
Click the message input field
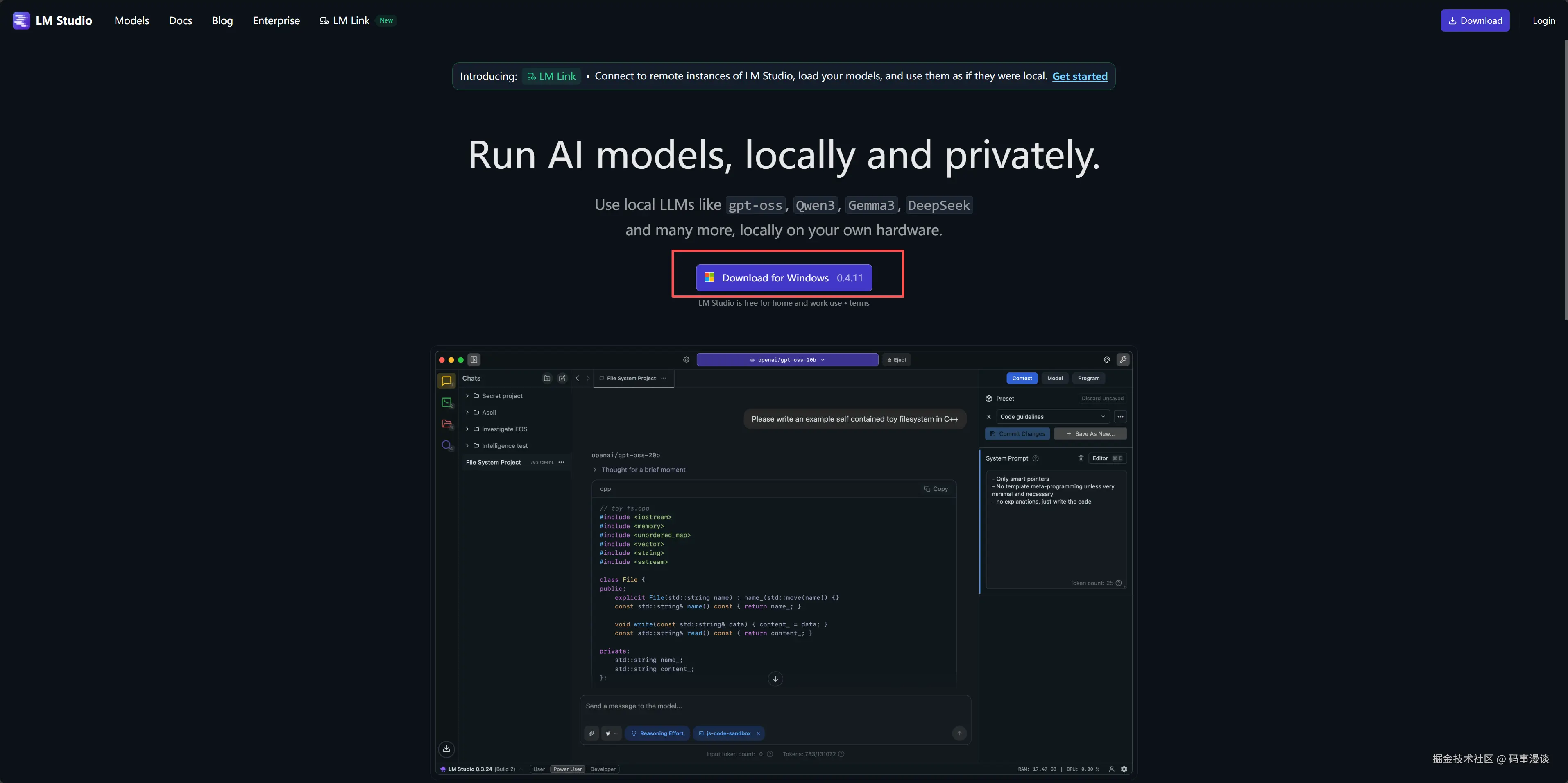(x=773, y=706)
